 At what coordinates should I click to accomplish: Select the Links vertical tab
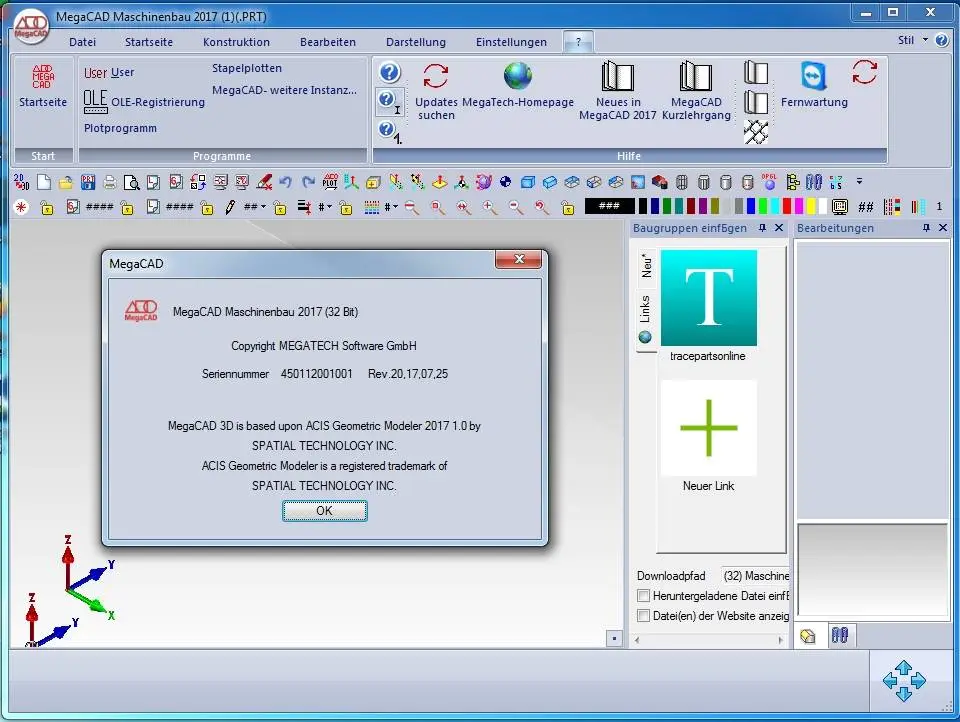coord(645,318)
